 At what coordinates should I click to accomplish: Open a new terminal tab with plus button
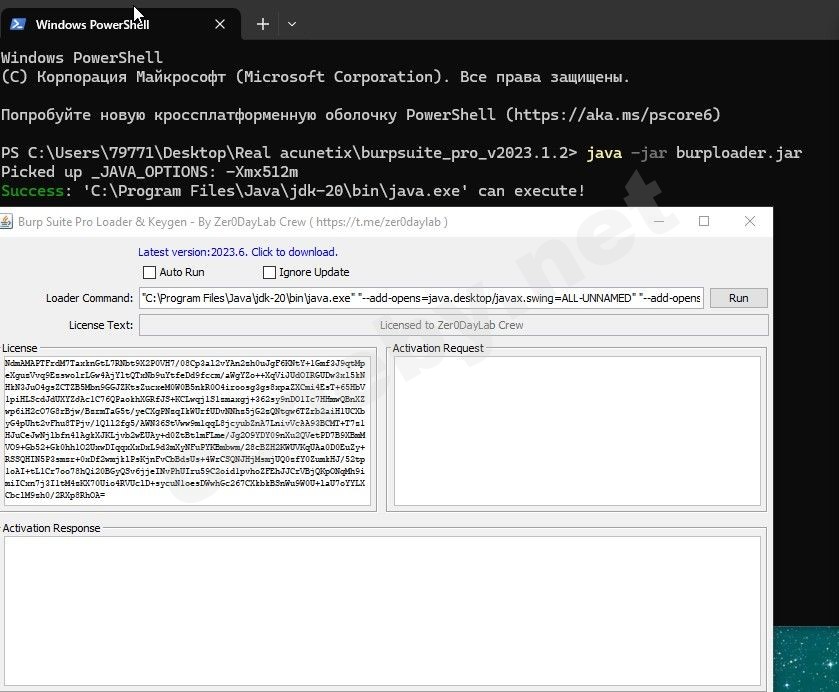263,24
